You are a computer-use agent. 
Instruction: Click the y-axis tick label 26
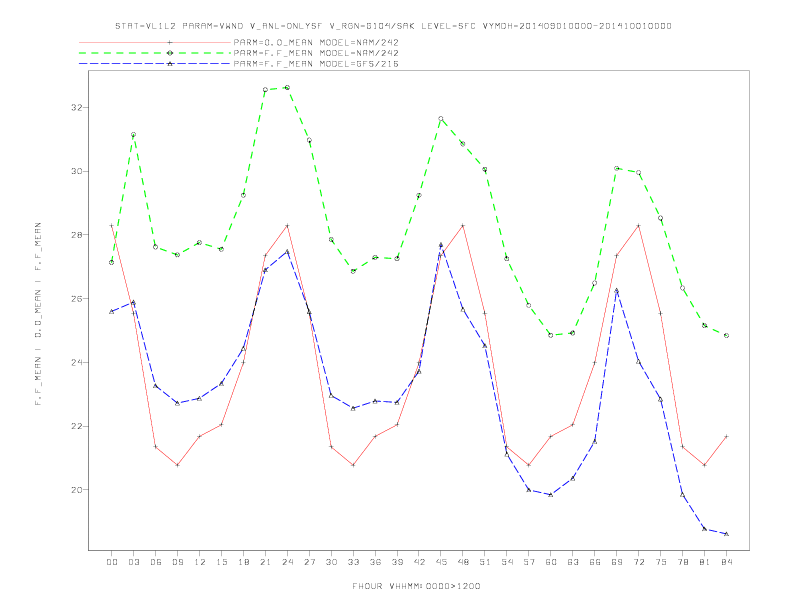click(x=77, y=298)
